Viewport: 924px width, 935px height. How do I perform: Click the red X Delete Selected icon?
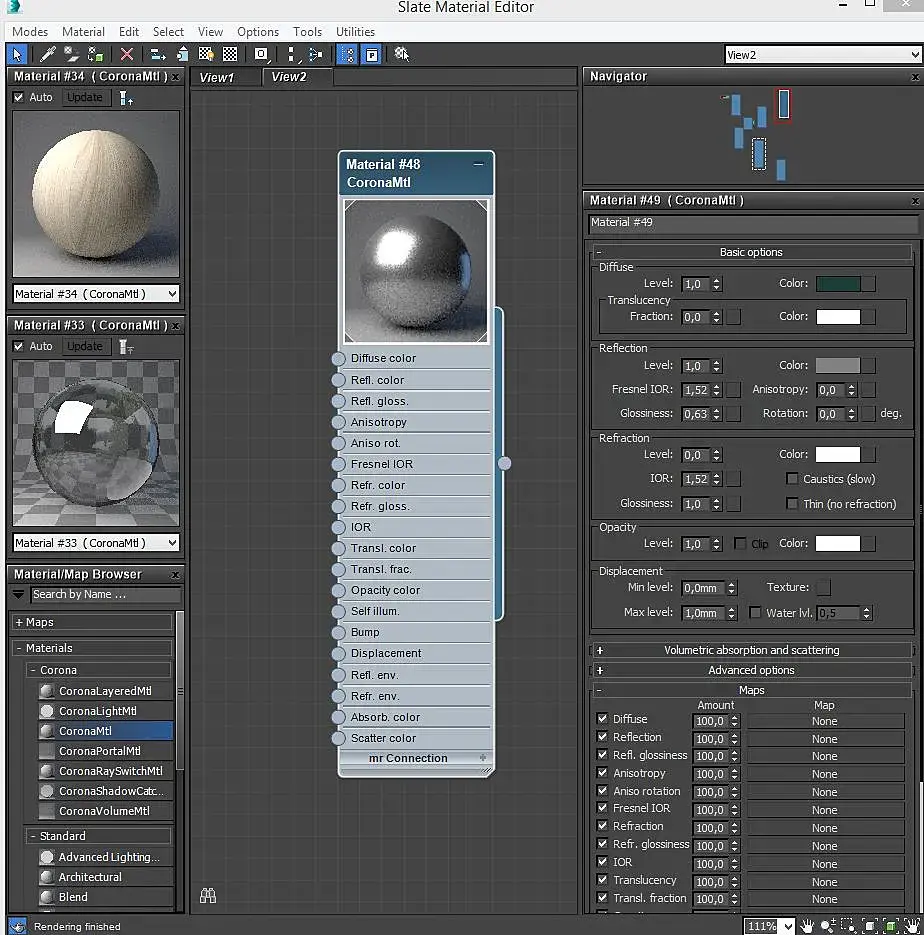[127, 54]
